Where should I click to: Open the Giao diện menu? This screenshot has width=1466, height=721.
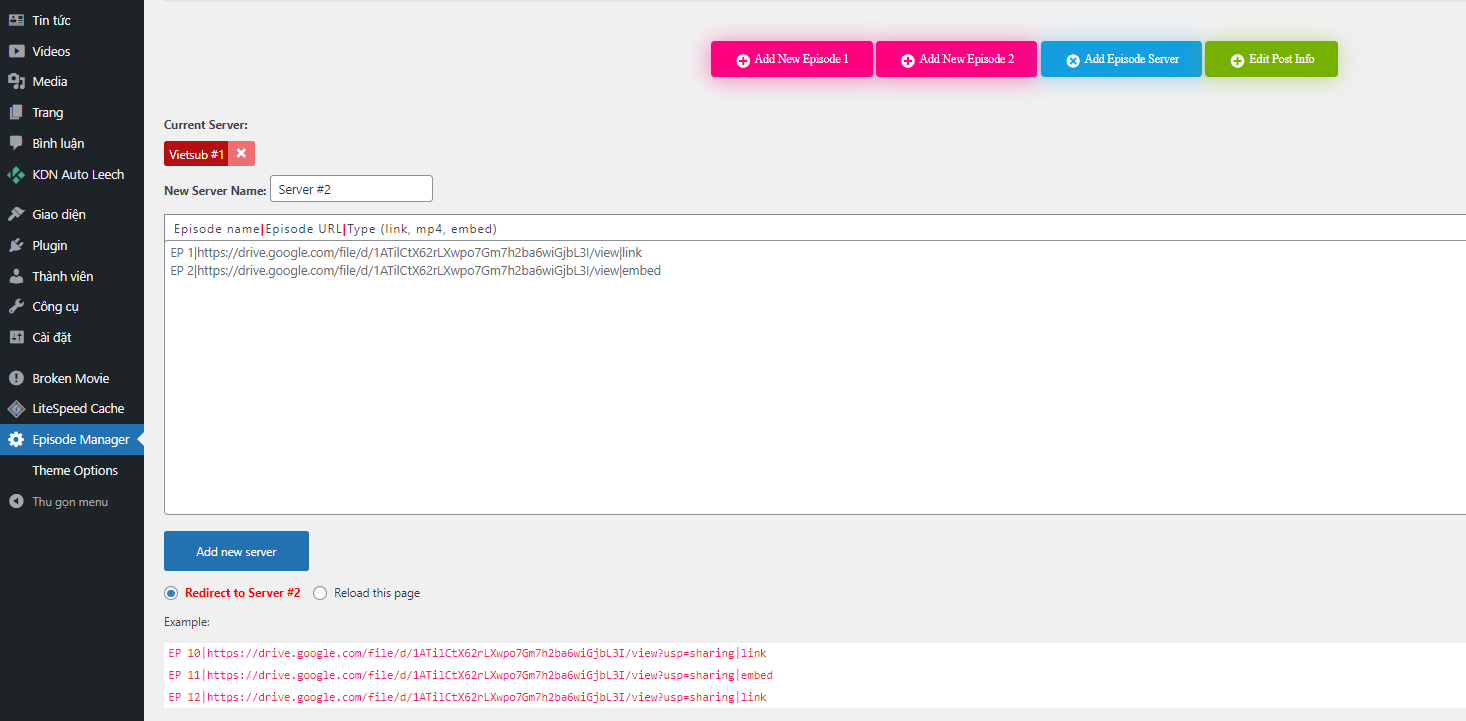point(58,214)
